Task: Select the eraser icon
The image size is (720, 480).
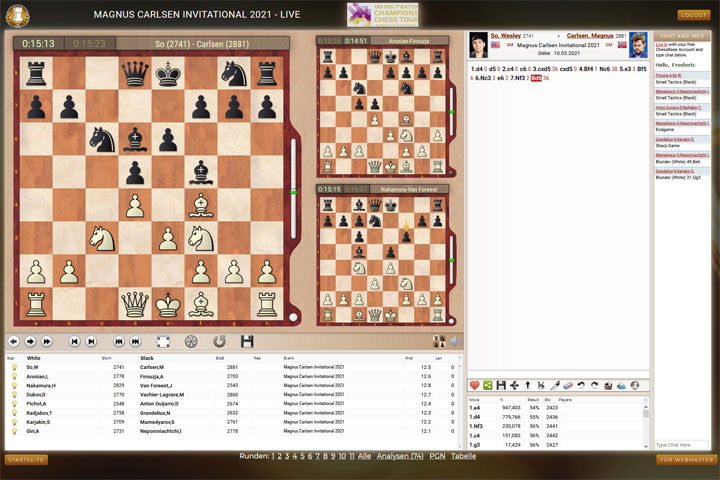Action: (568, 385)
